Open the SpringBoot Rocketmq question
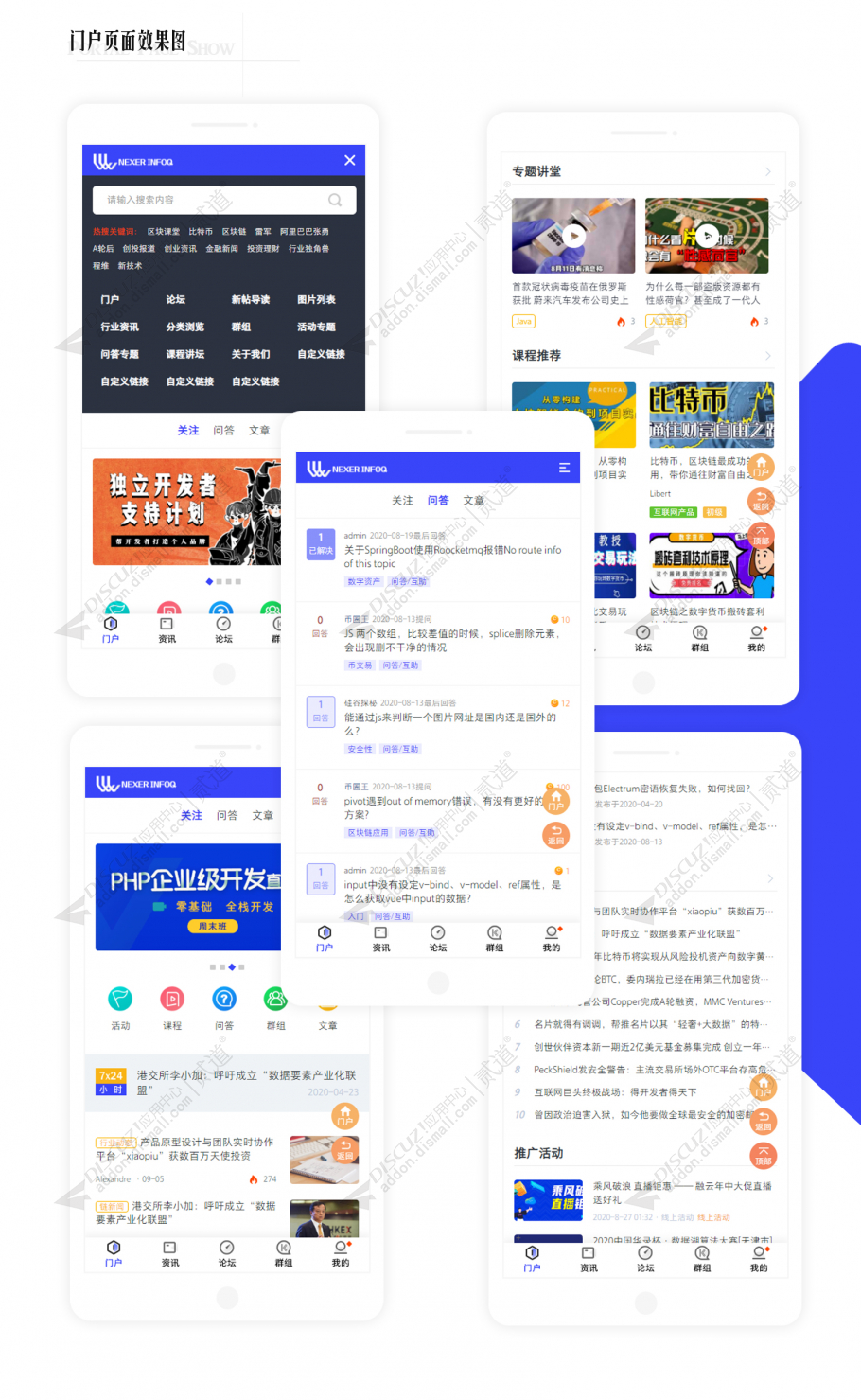Screen dimensions: 861x1400 (x=452, y=557)
